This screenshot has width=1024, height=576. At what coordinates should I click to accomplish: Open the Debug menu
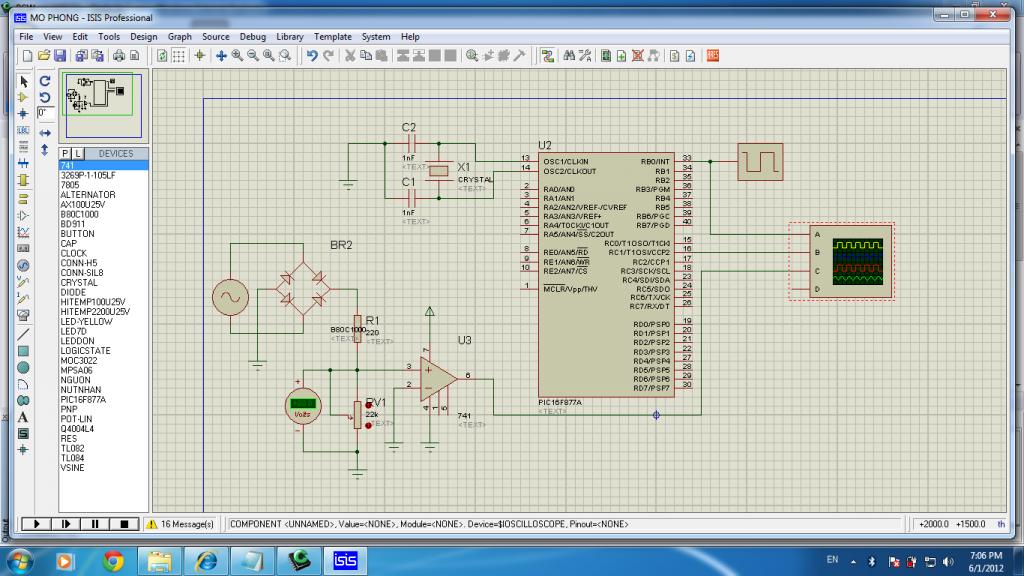[253, 37]
